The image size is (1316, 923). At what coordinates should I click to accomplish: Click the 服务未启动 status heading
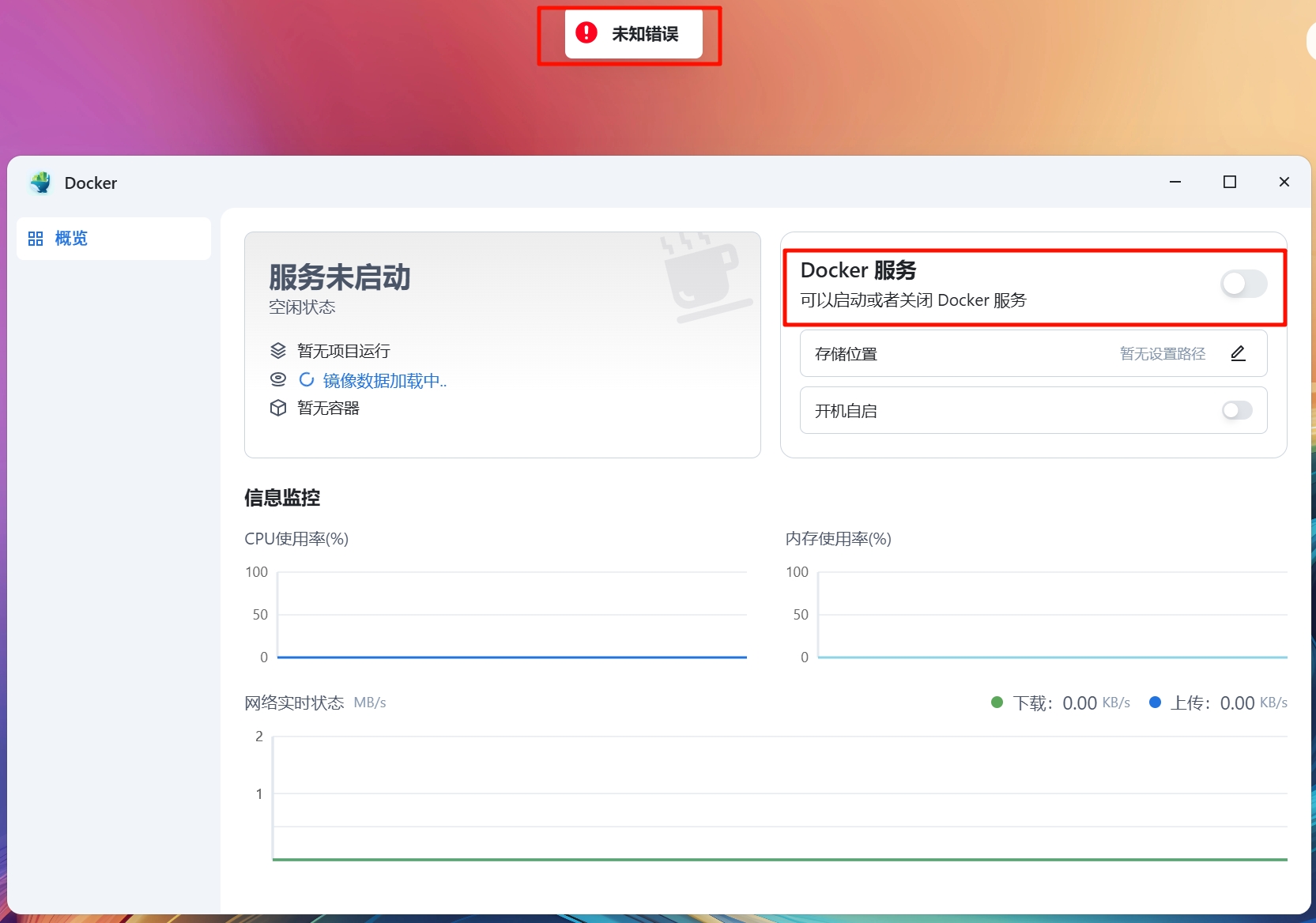tap(340, 277)
